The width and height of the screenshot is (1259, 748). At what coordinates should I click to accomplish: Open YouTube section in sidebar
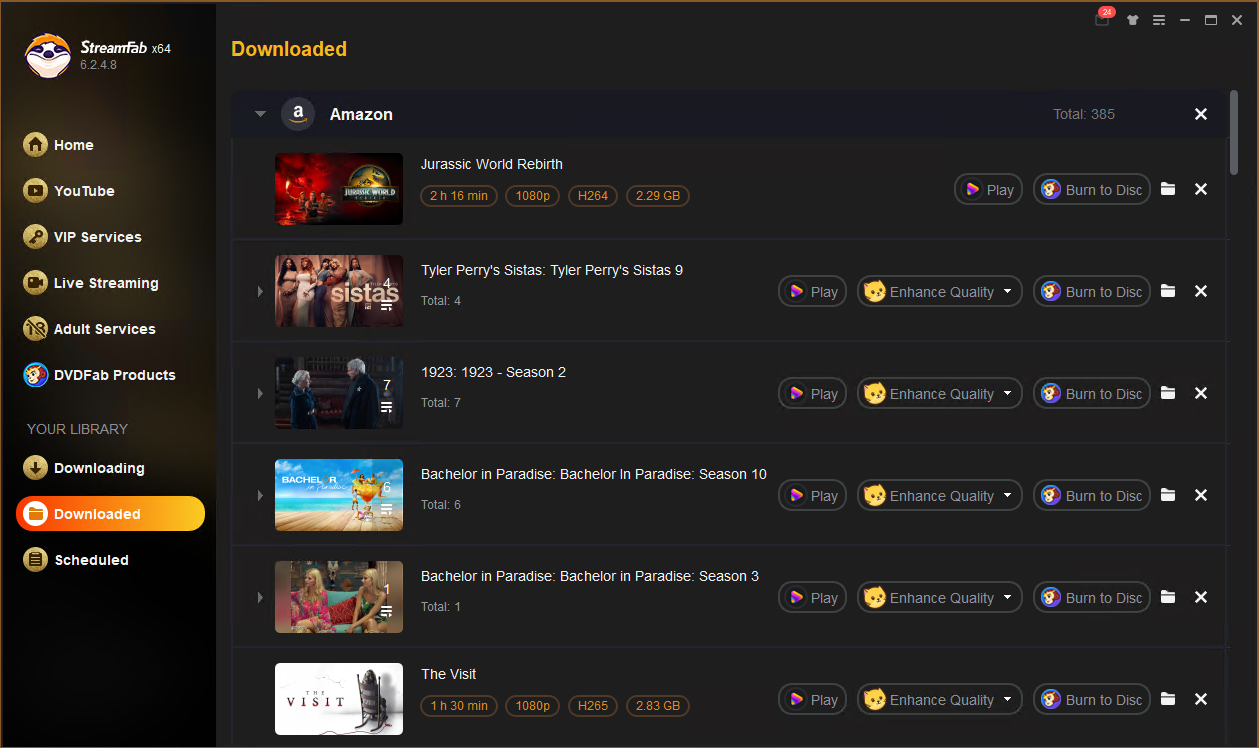(69, 191)
